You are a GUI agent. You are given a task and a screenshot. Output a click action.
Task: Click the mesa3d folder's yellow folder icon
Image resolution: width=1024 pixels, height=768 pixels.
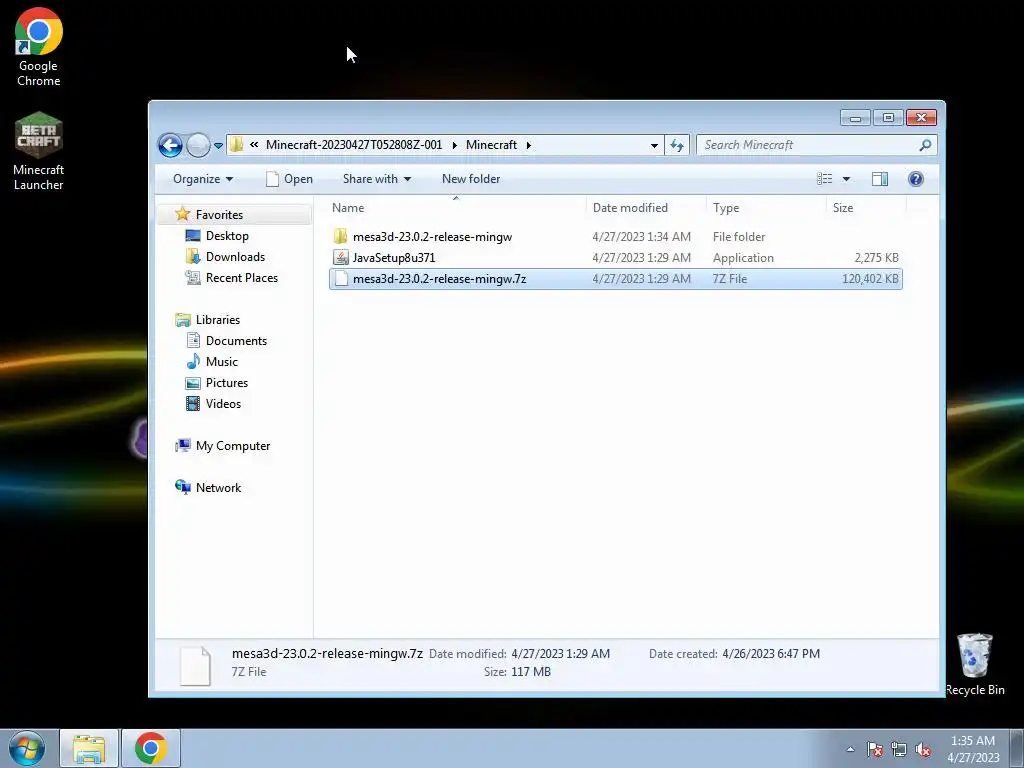pyautogui.click(x=341, y=237)
